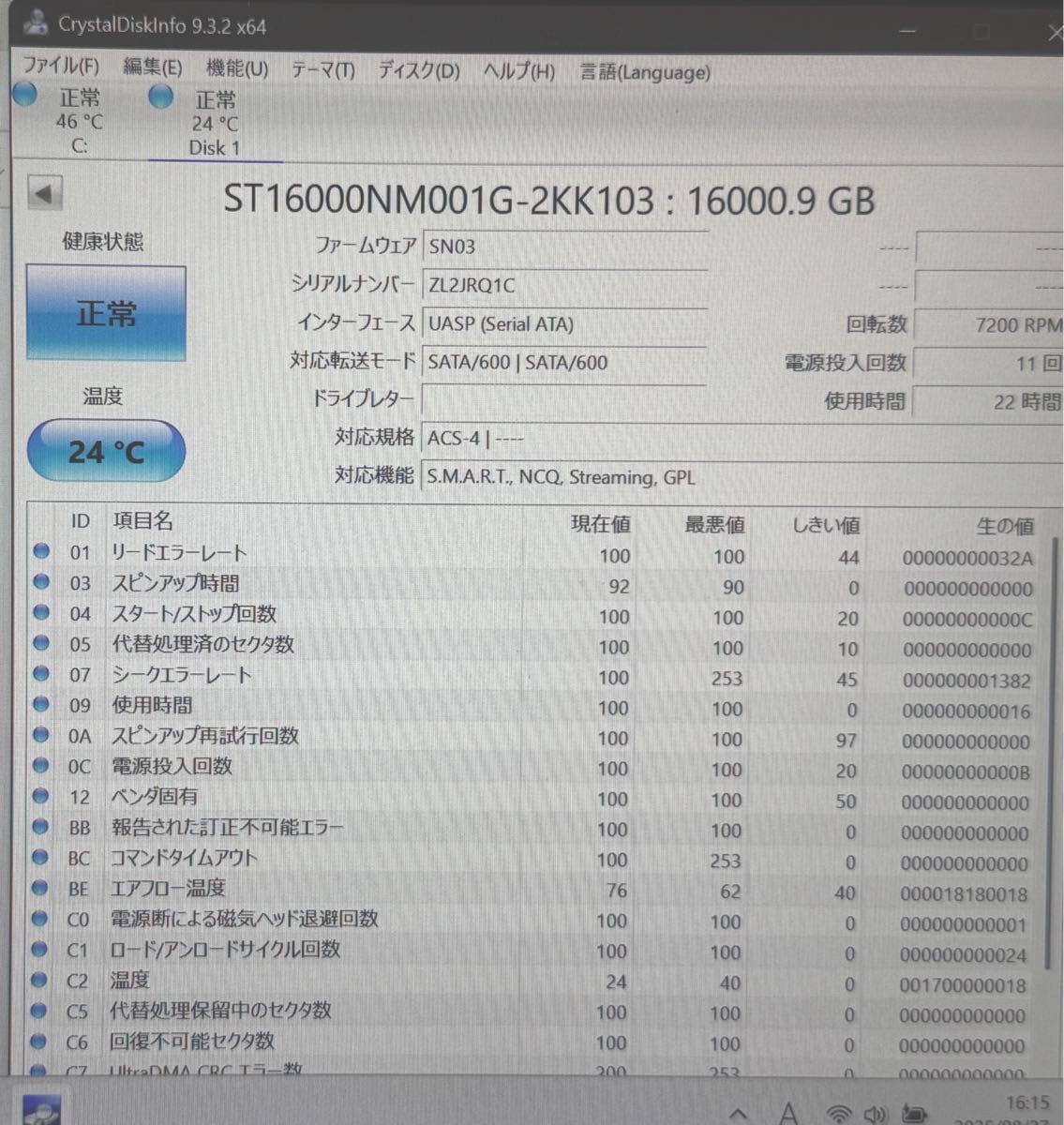The width and height of the screenshot is (1064, 1125).
Task: Expand the hidden tray icons chevron
Action: tap(739, 1114)
